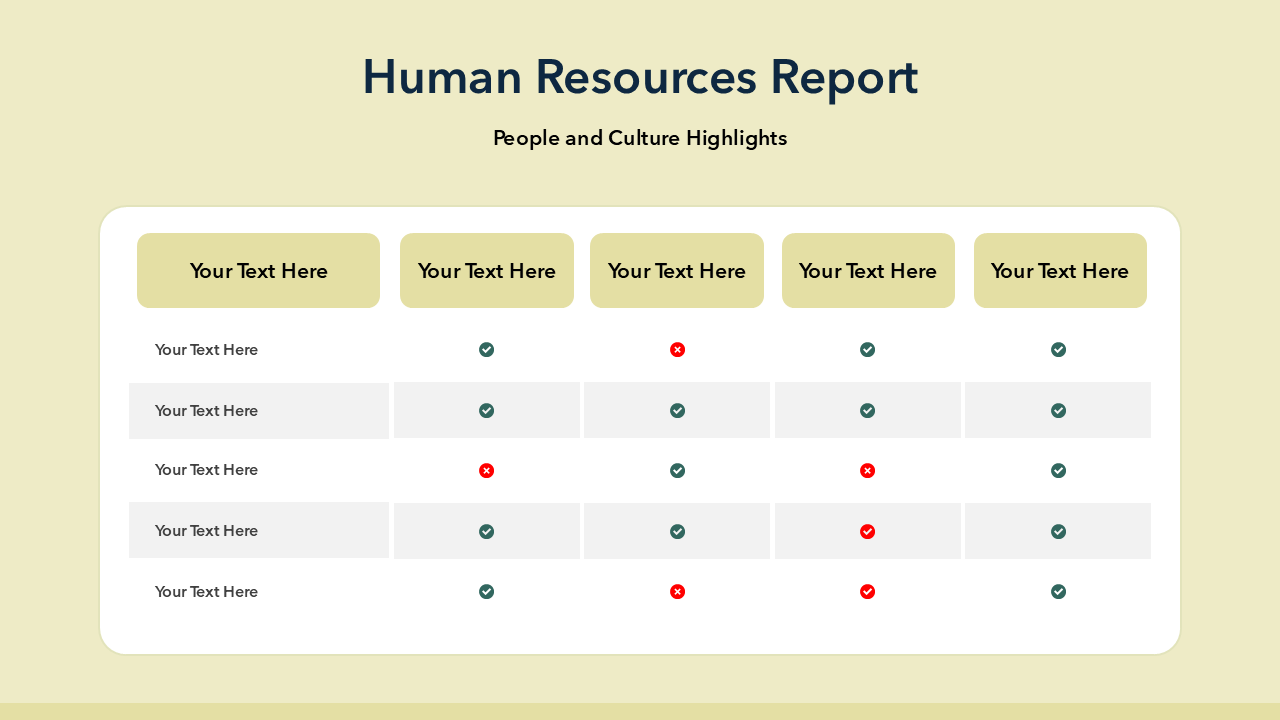Viewport: 1280px width, 720px height.
Task: Select the 'Human Resources Report' title
Action: (x=640, y=77)
